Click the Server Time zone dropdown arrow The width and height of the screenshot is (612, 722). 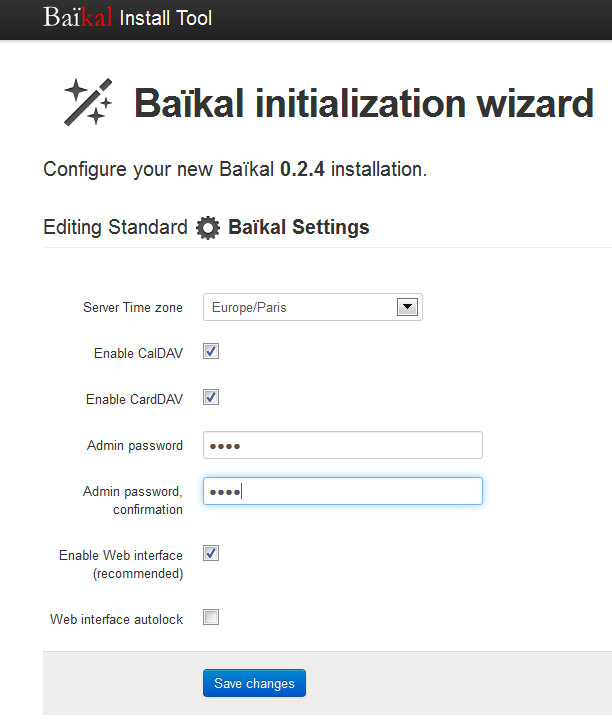point(407,307)
